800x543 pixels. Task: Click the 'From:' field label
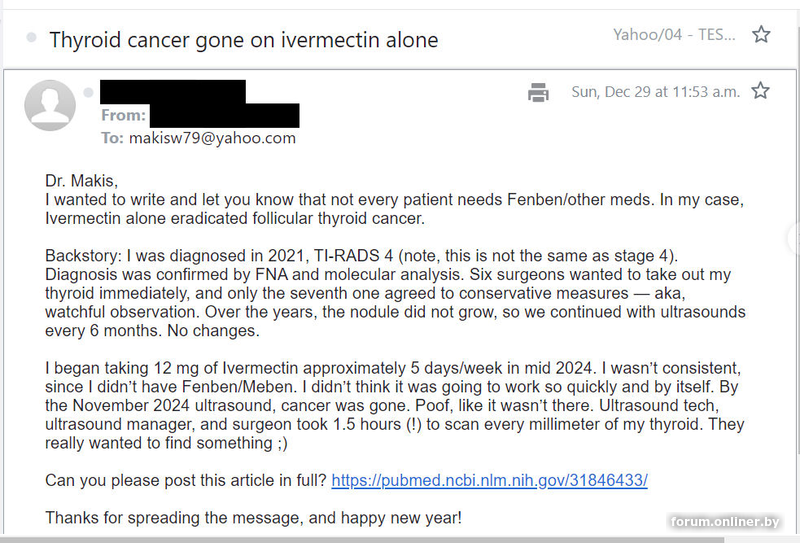tap(123, 115)
